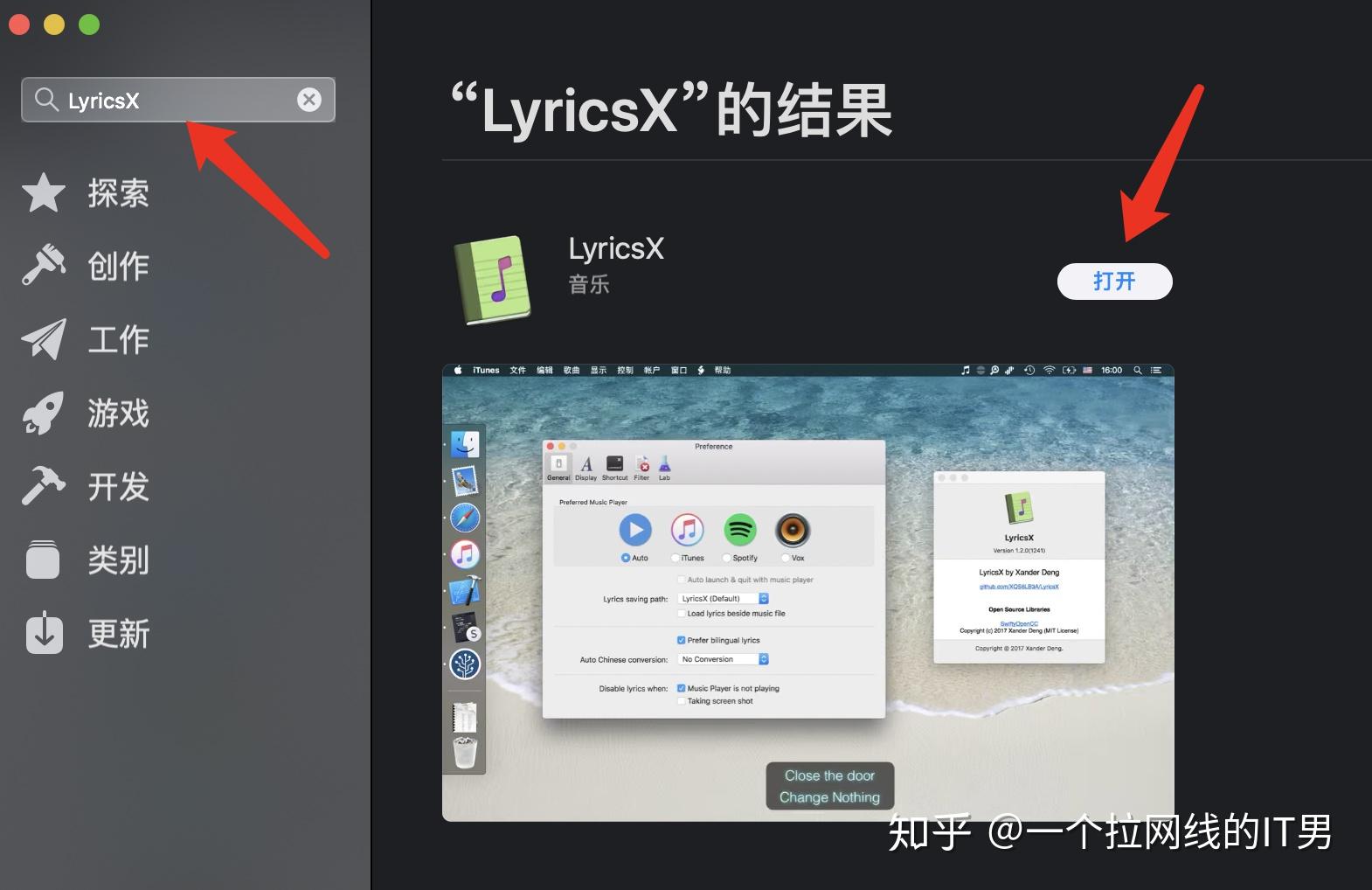Click Trash icon in preview dock
This screenshot has width=1372, height=890.
465,753
